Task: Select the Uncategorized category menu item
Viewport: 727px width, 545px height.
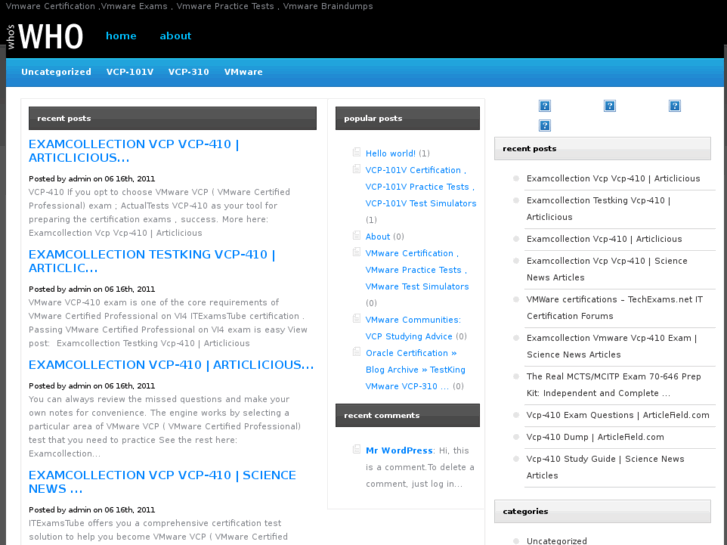Action: pos(56,72)
